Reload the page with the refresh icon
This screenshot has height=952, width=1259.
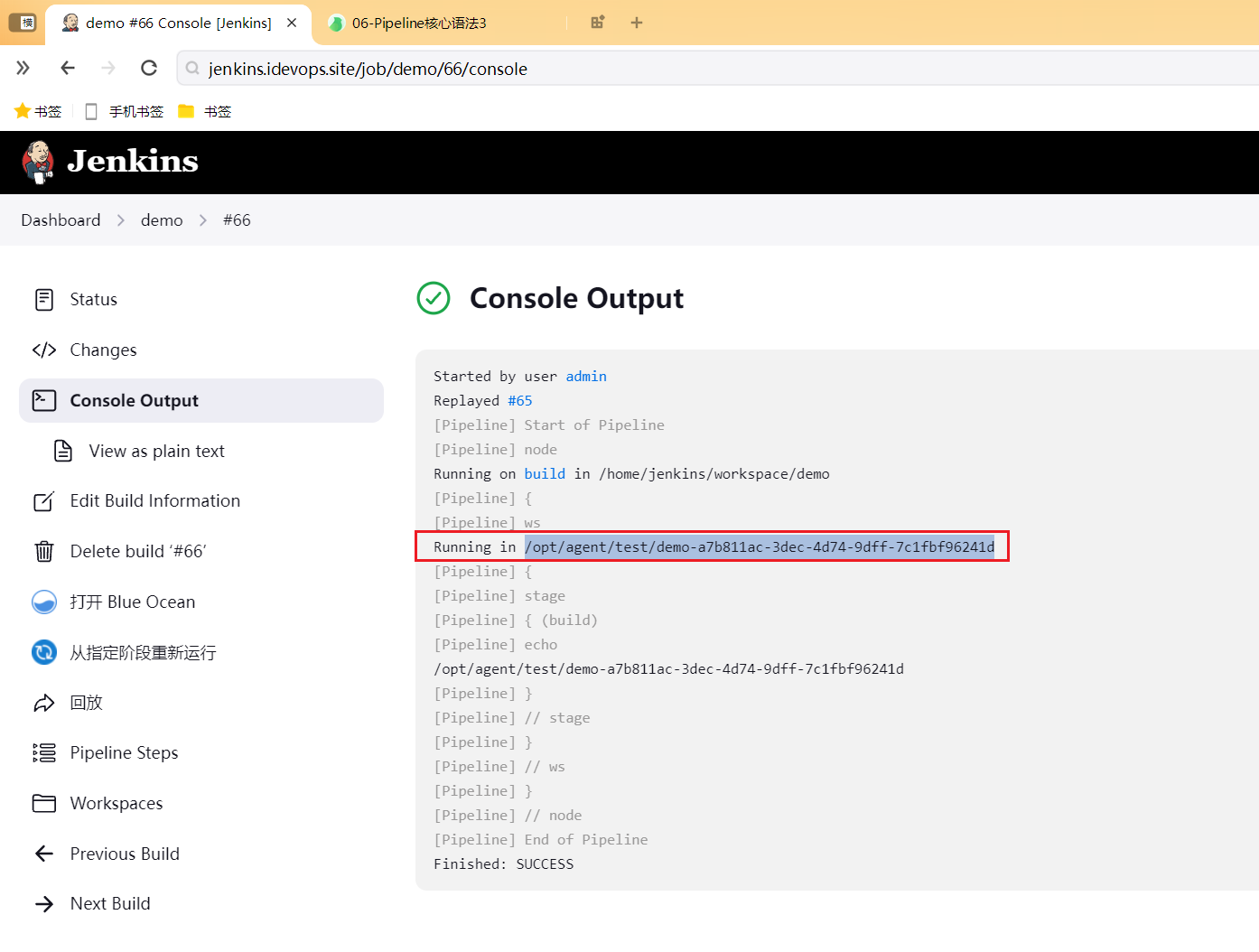coord(149,68)
